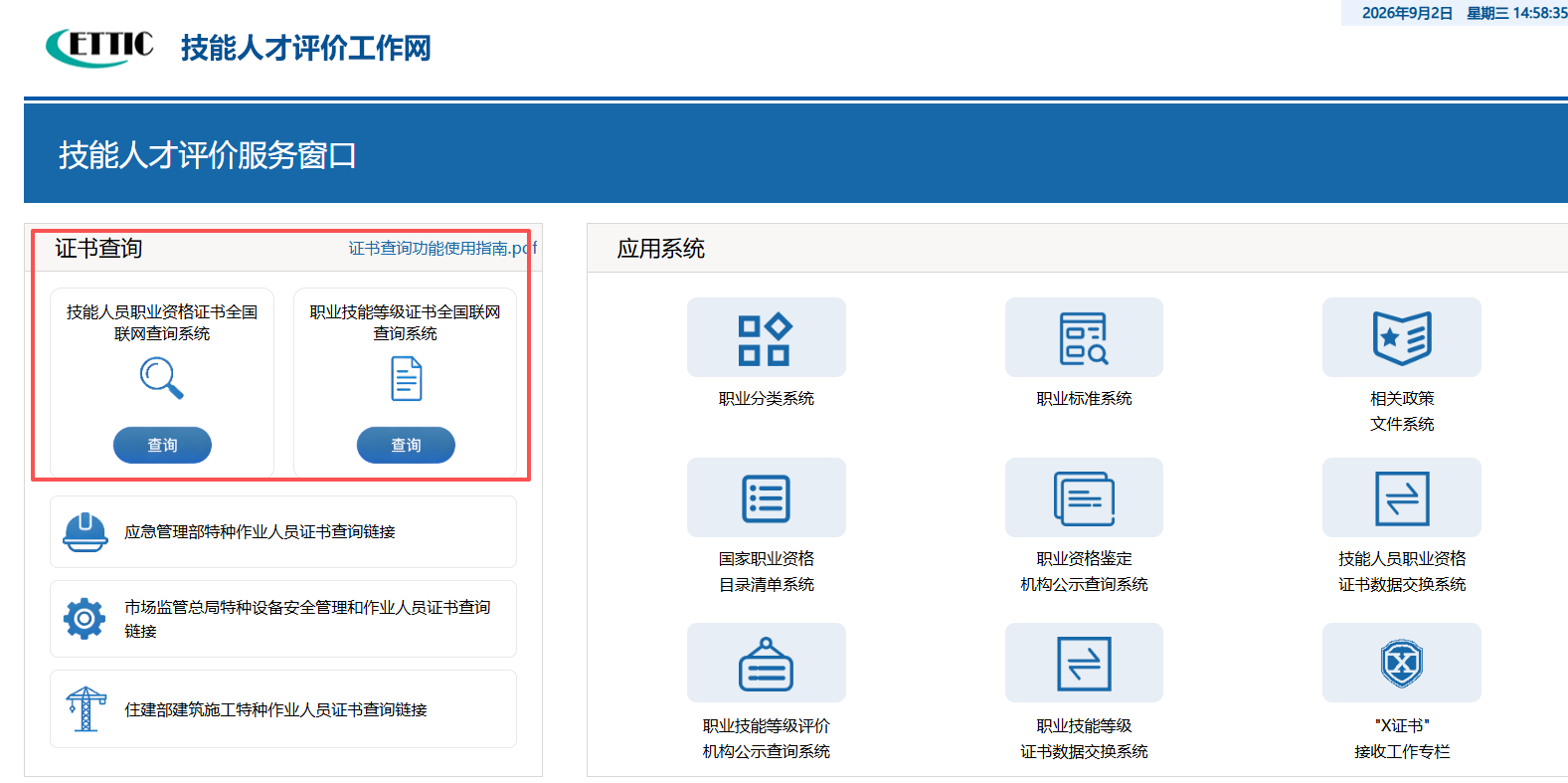Click the ETTIC logo
This screenshot has width=1568, height=783.
coord(99,47)
